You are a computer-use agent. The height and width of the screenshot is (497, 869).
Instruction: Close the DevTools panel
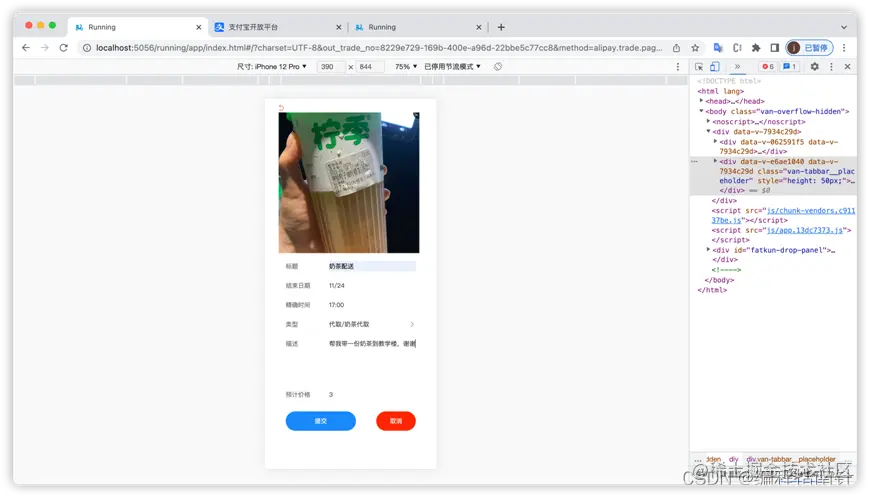(x=847, y=66)
